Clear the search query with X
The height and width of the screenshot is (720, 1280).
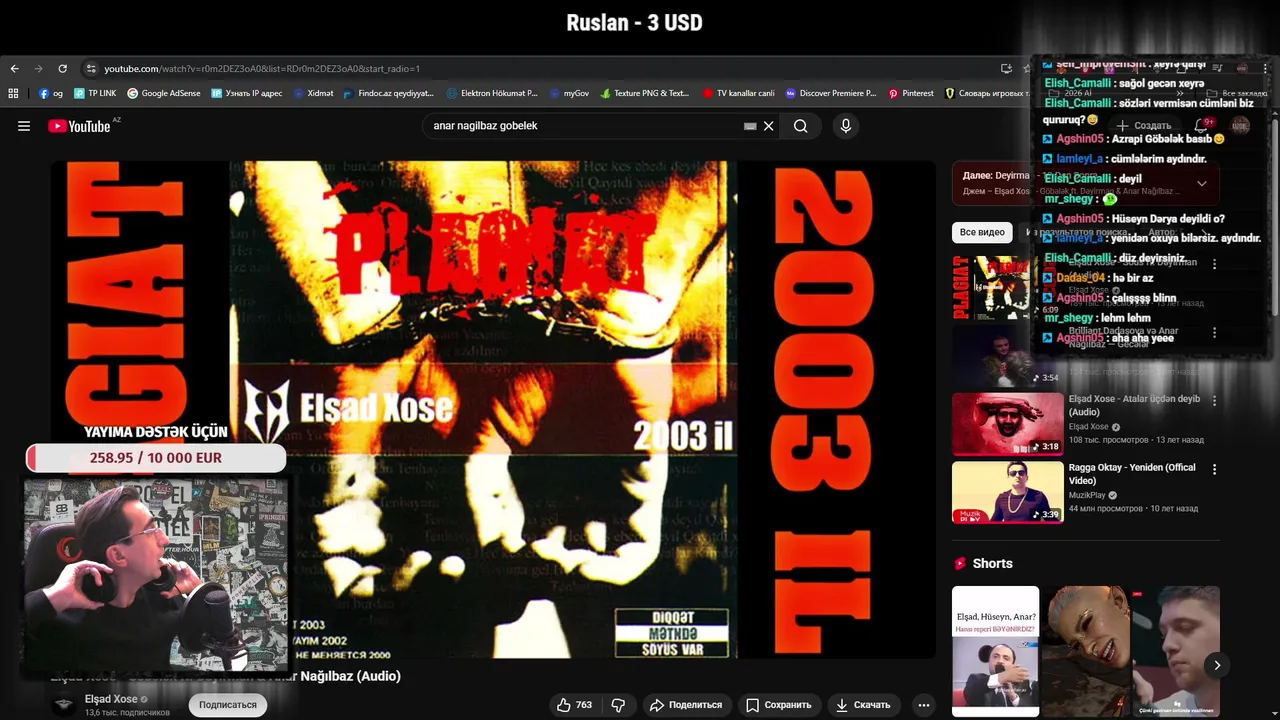tap(768, 126)
